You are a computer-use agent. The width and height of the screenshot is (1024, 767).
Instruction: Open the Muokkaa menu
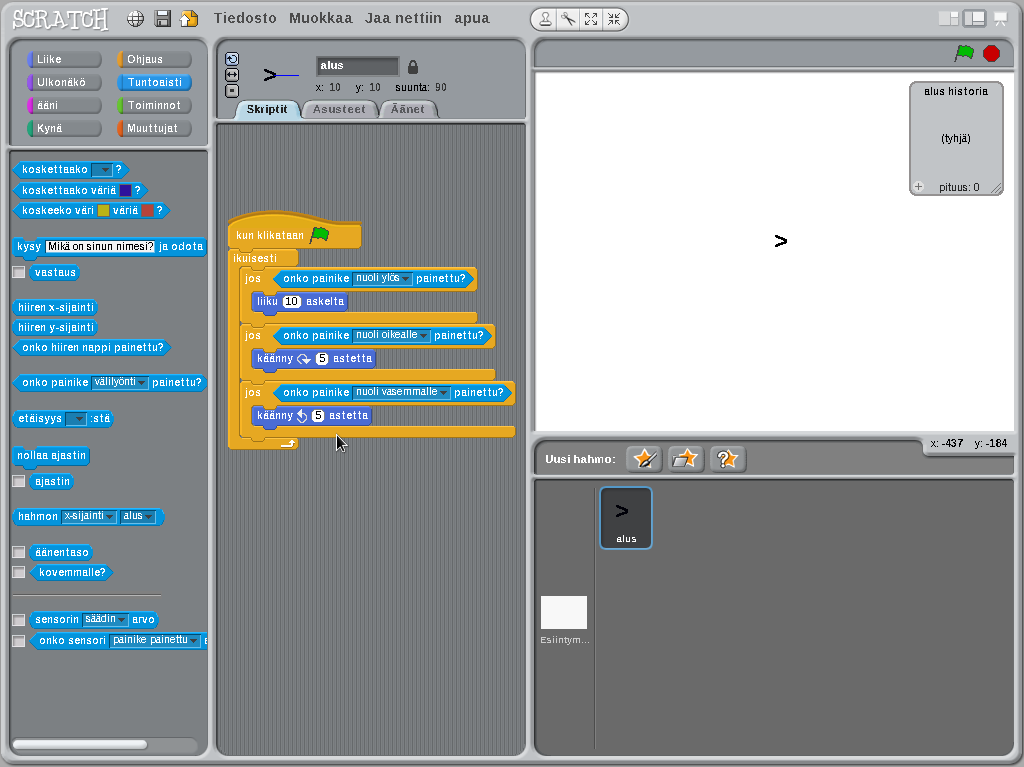coord(321,18)
